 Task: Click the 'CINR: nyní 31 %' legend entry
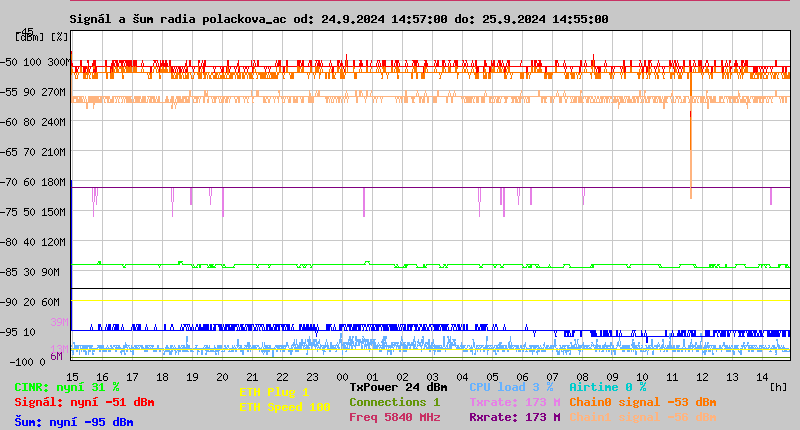pyautogui.click(x=67, y=388)
